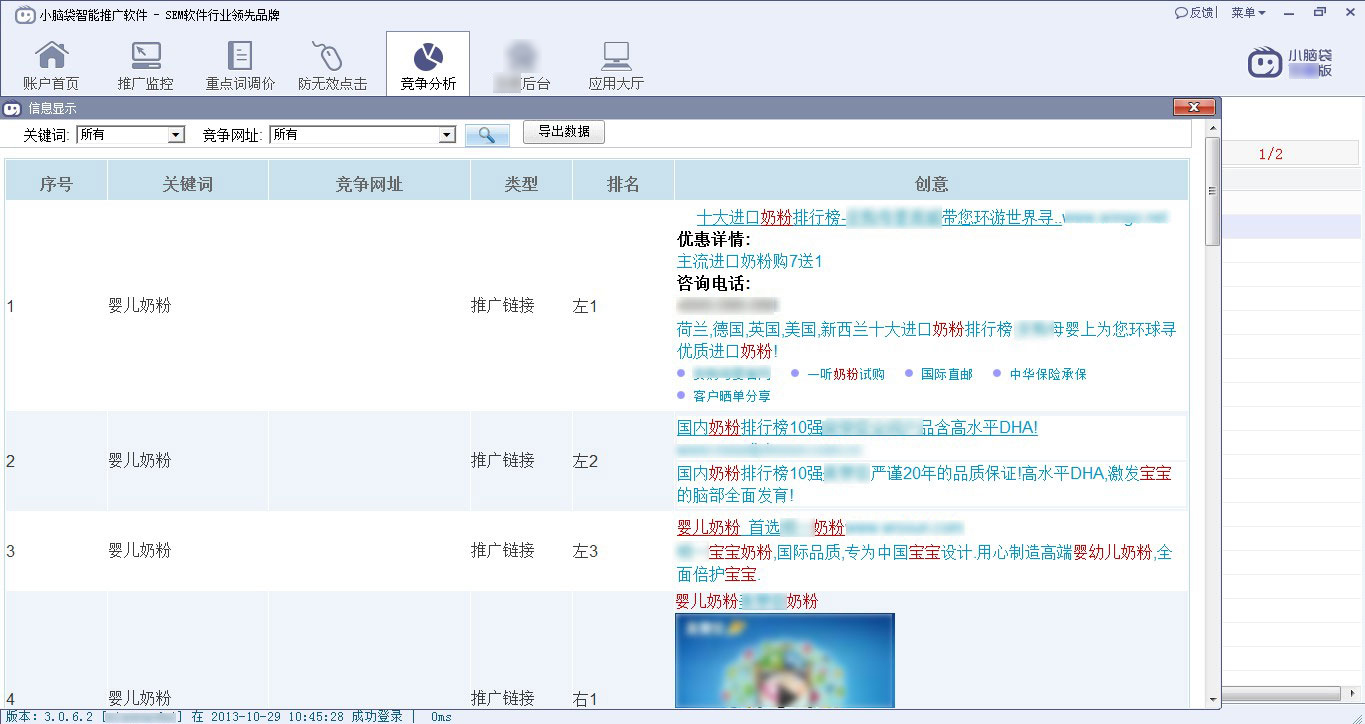
Task: Open the 重点词调价 document tab
Action: point(240,65)
